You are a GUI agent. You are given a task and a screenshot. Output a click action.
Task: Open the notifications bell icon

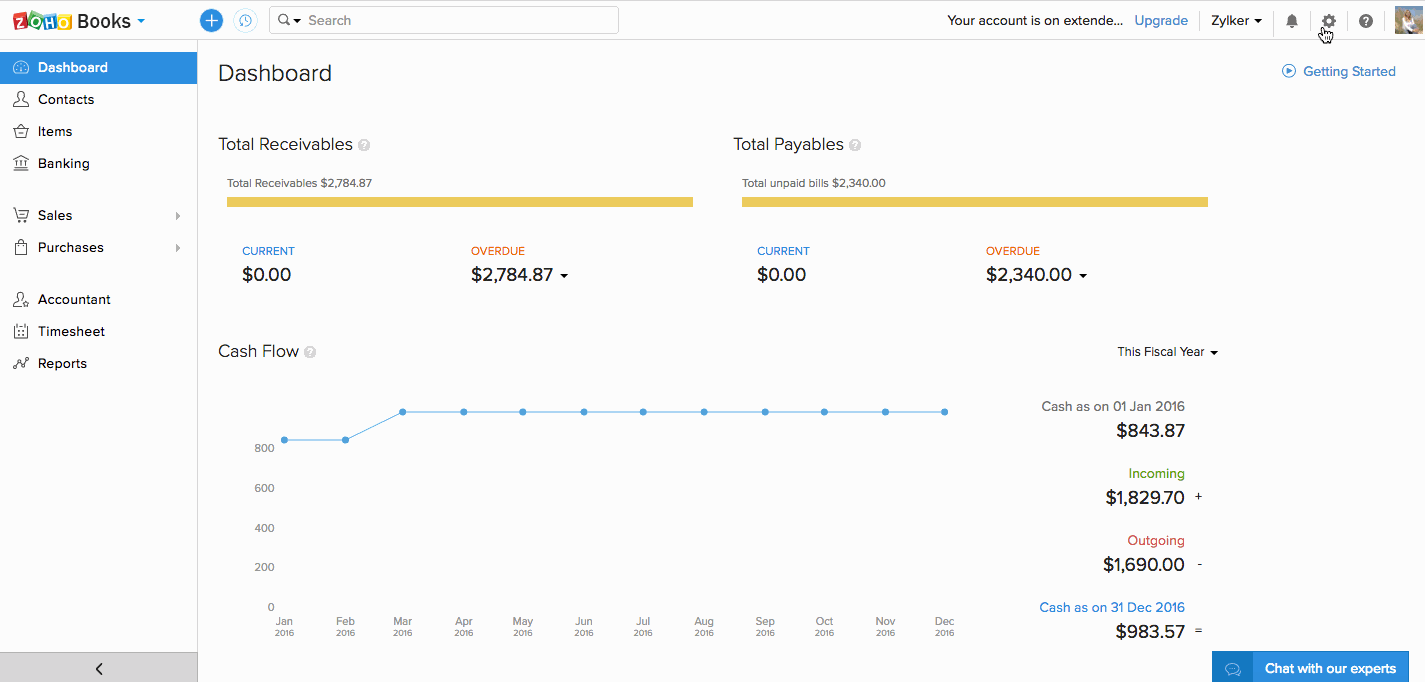pyautogui.click(x=1292, y=21)
